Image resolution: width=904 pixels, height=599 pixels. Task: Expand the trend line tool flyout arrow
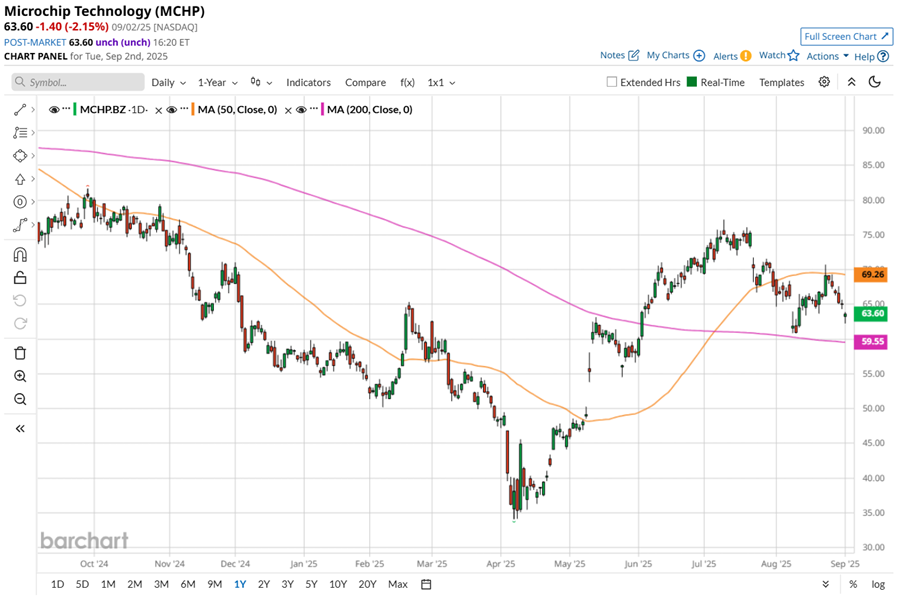coord(33,110)
